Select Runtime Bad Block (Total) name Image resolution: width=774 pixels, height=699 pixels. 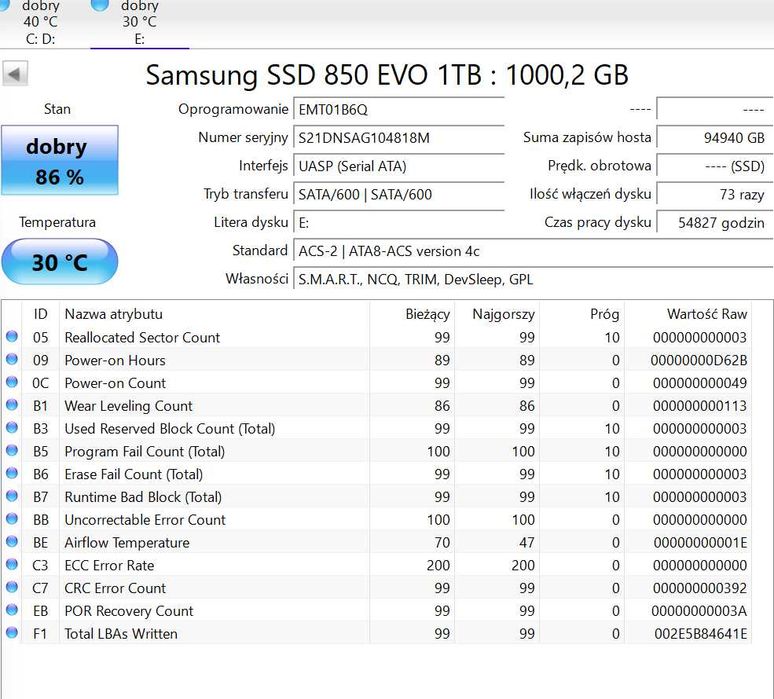[143, 497]
